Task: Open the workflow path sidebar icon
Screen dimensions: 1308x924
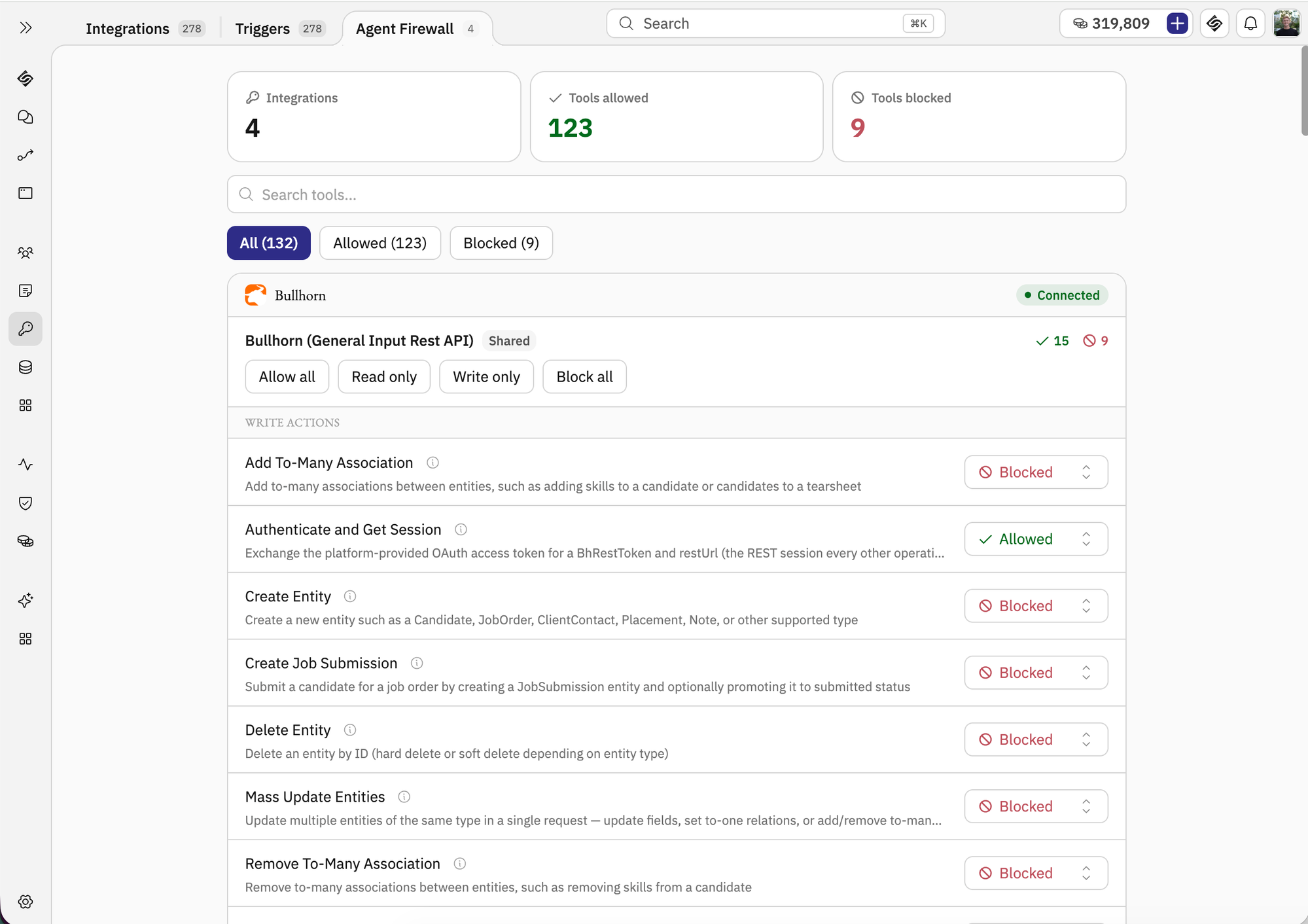Action: coord(26,155)
